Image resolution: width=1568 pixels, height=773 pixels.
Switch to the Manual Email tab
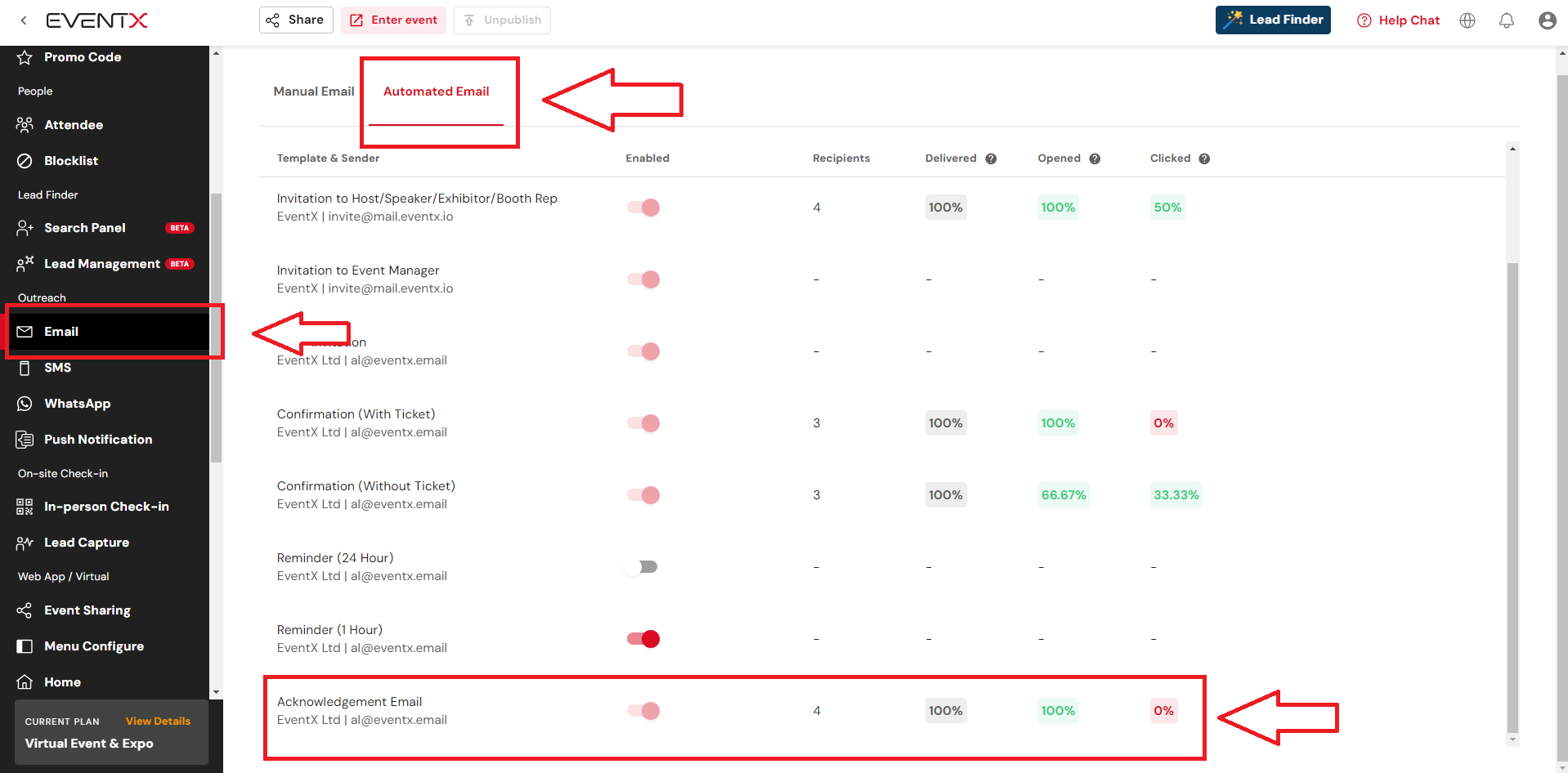click(314, 92)
